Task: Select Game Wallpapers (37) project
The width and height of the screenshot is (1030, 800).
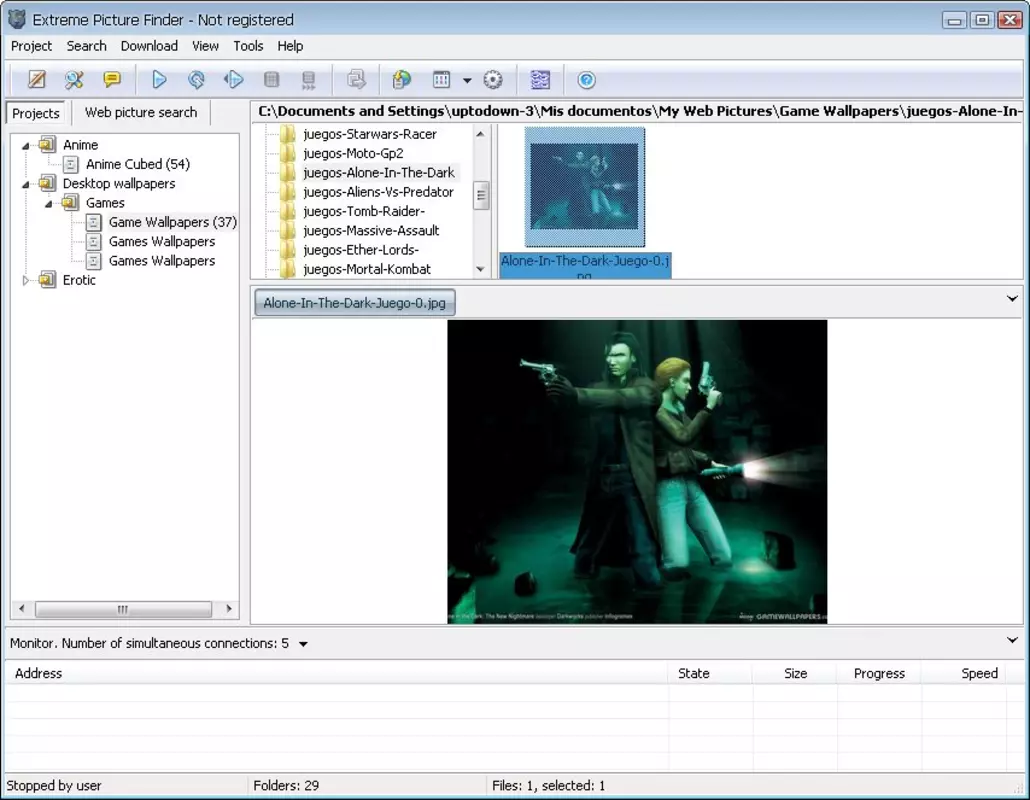Action: click(x=173, y=222)
